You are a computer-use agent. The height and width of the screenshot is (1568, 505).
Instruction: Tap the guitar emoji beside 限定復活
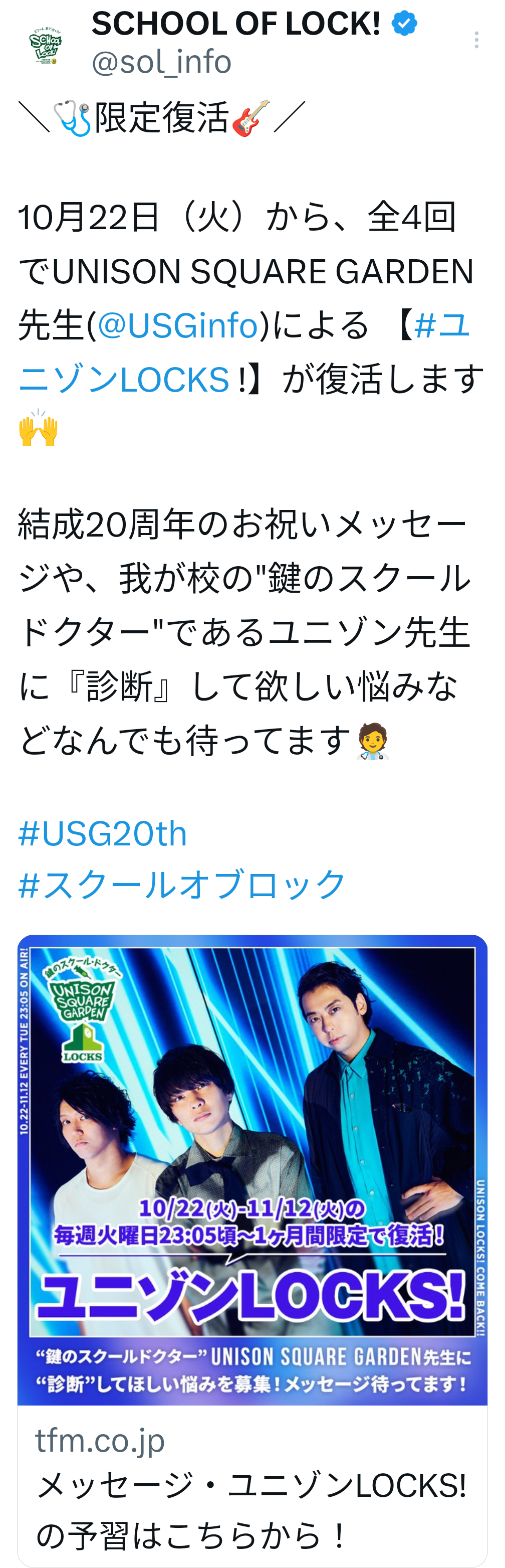(x=250, y=118)
